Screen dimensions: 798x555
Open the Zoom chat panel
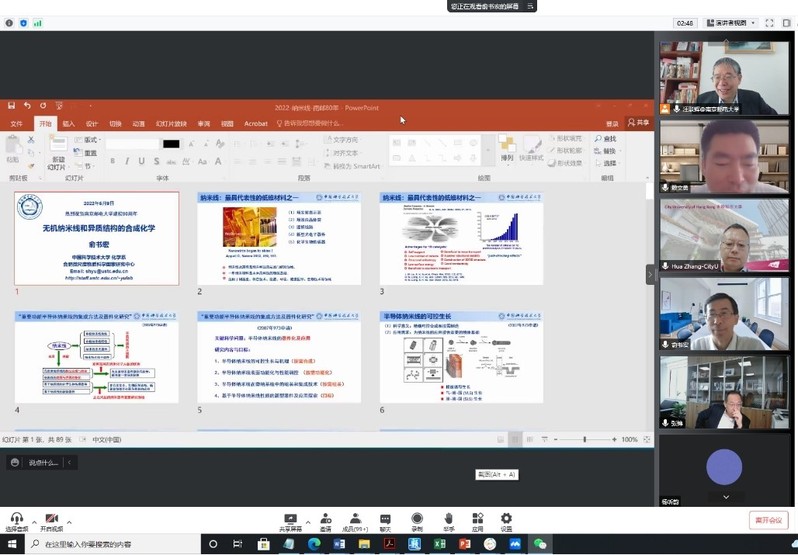tap(385, 519)
